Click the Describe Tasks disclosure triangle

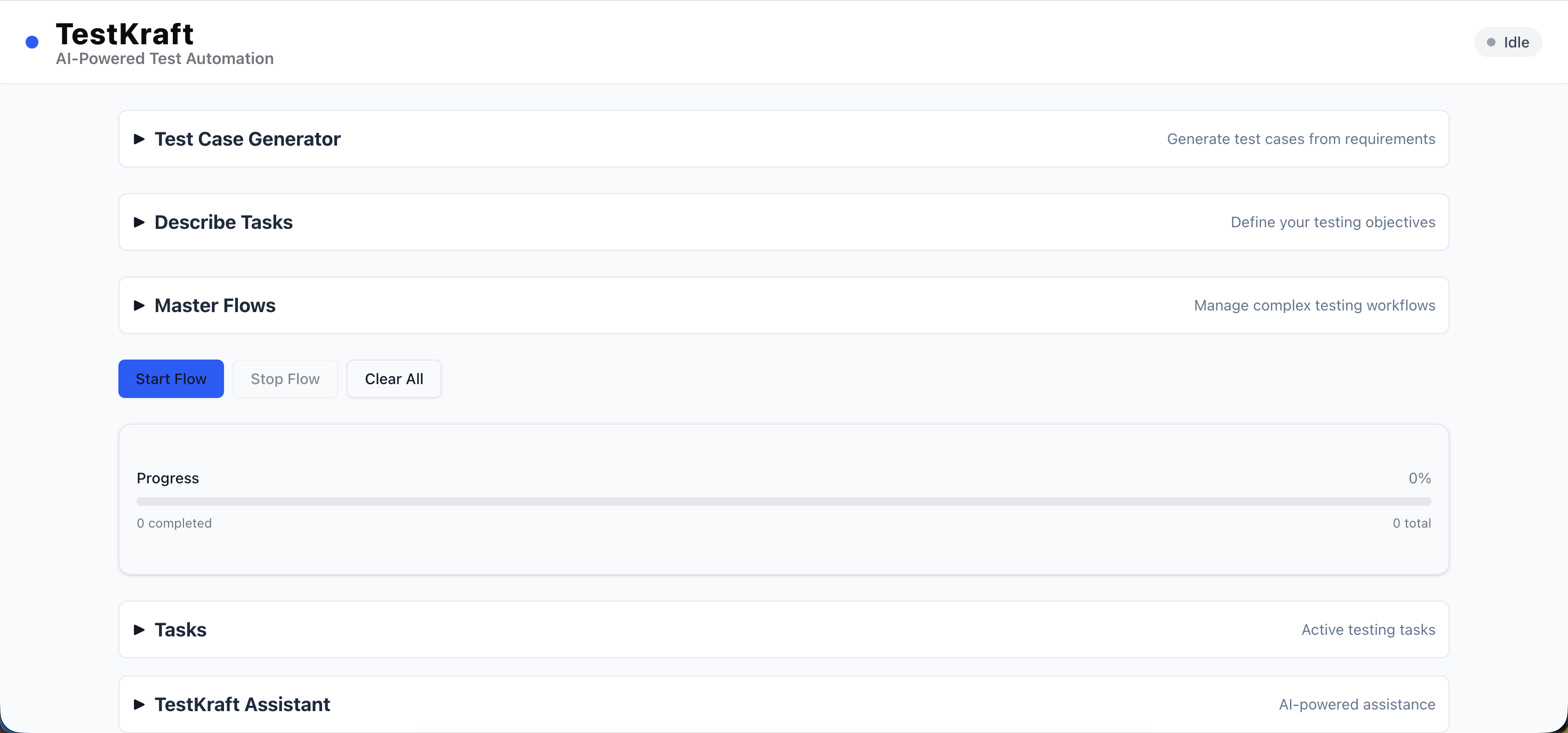coord(139,222)
